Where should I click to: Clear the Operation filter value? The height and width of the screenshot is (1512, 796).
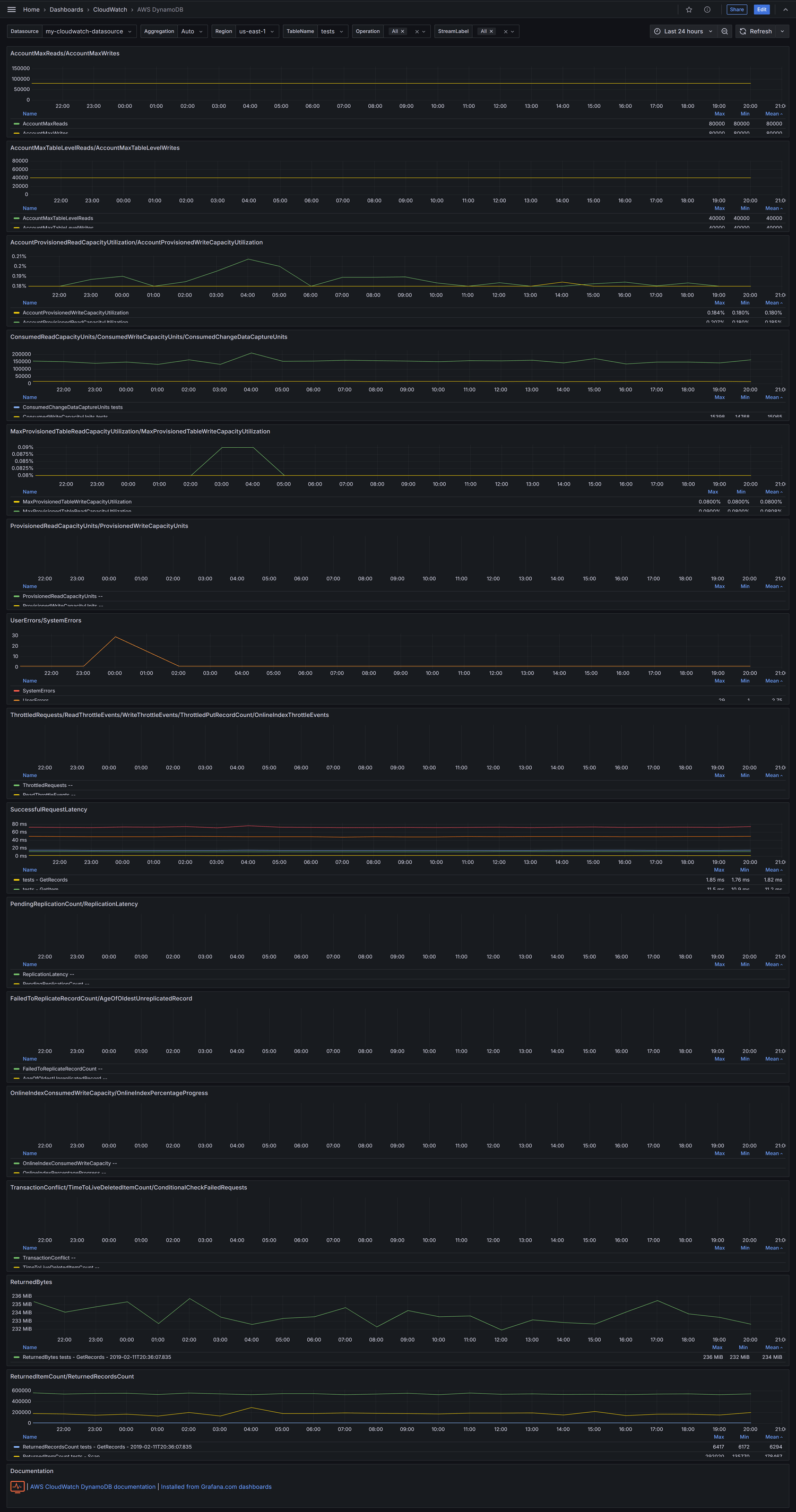417,32
